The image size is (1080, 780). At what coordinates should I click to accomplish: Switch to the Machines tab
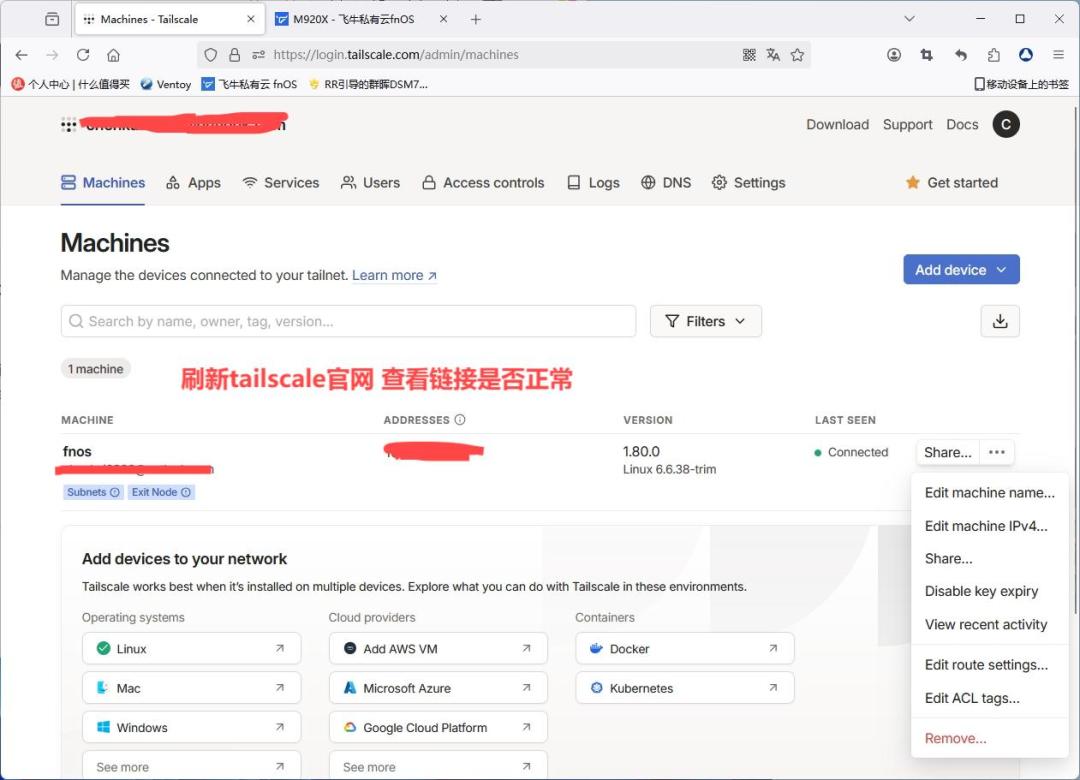point(103,183)
